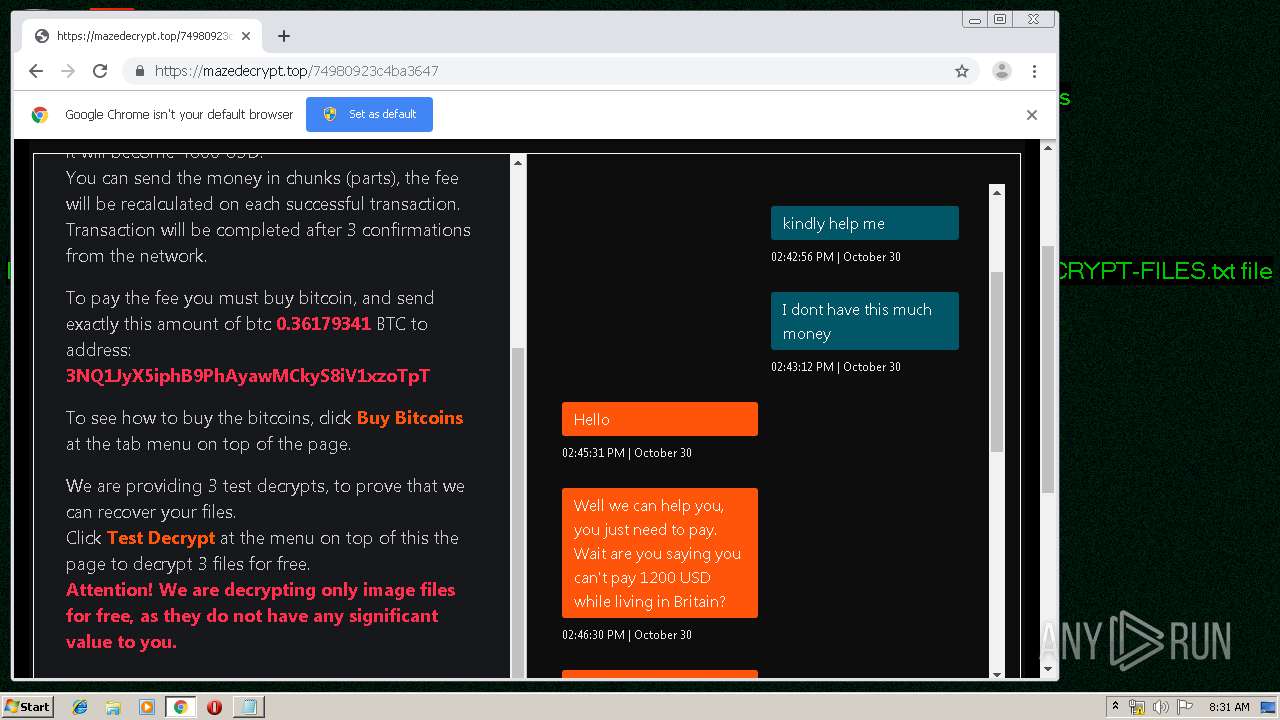1280x720 pixels.
Task: Select the mazedecrypt.top browser tab
Action: click(x=143, y=36)
